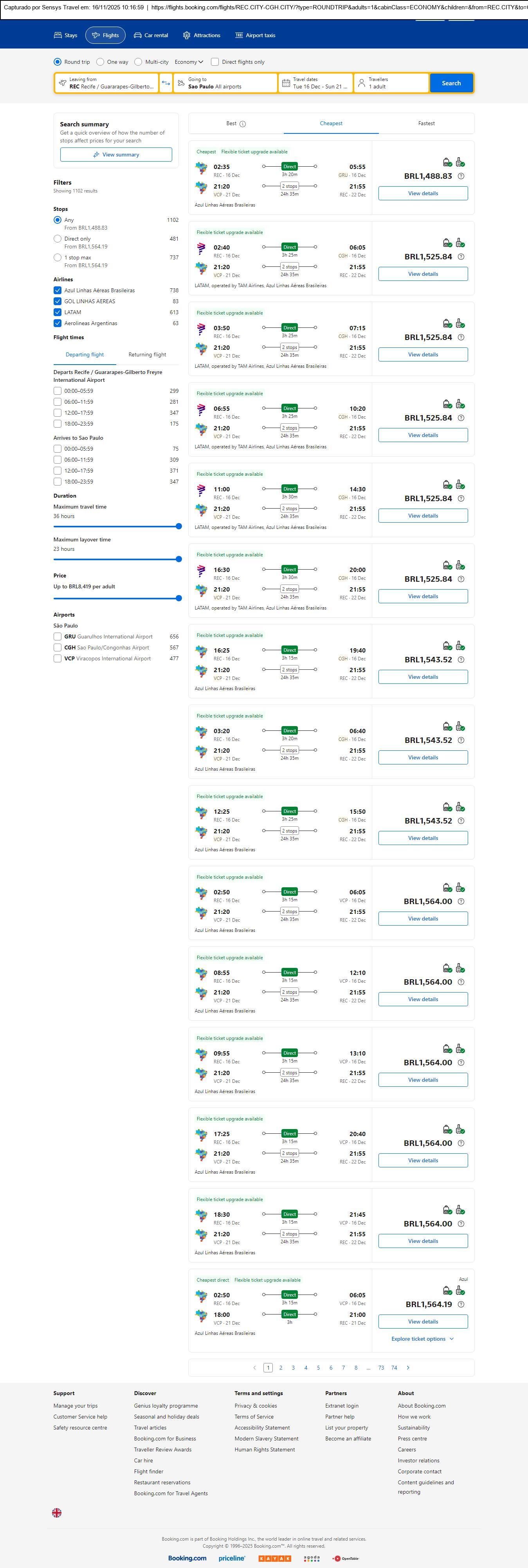Switch to the Returning flight tab
Viewport: 528px width, 1568px height.
tap(147, 355)
